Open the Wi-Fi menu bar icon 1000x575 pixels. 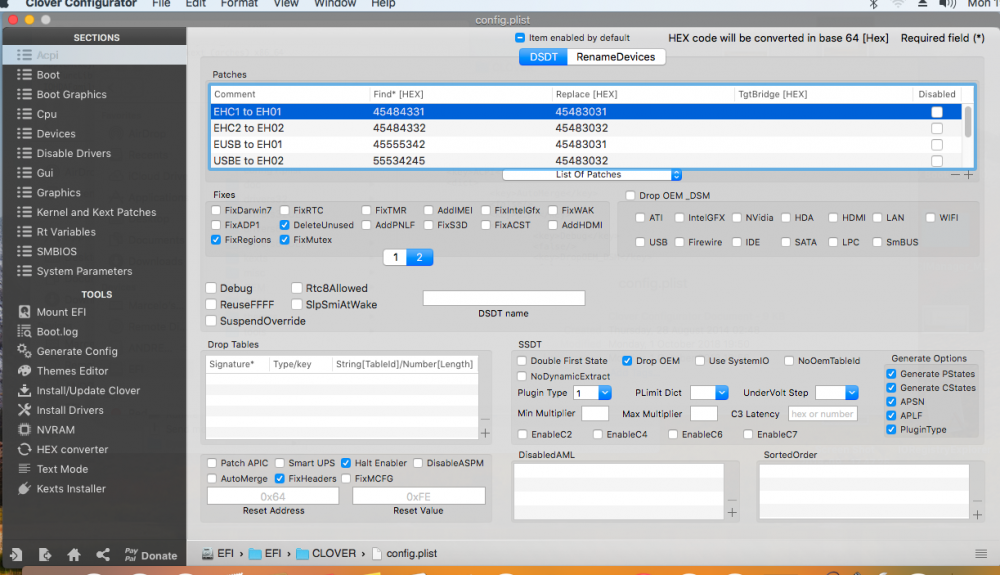[x=898, y=4]
